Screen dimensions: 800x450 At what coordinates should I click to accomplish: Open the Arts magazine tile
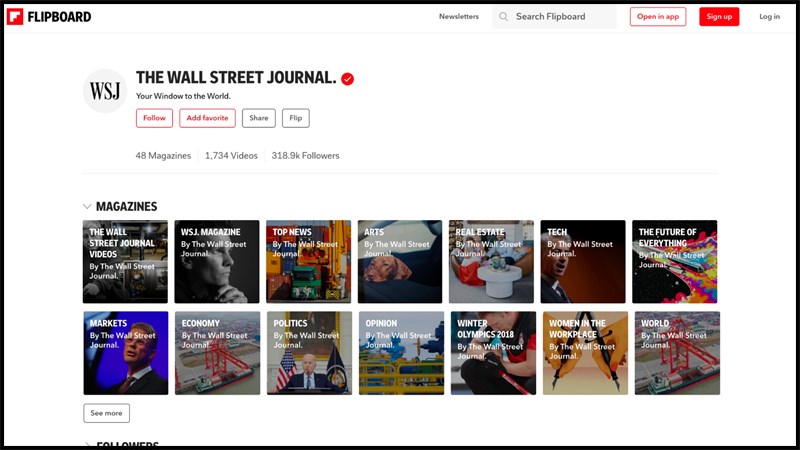pos(400,262)
